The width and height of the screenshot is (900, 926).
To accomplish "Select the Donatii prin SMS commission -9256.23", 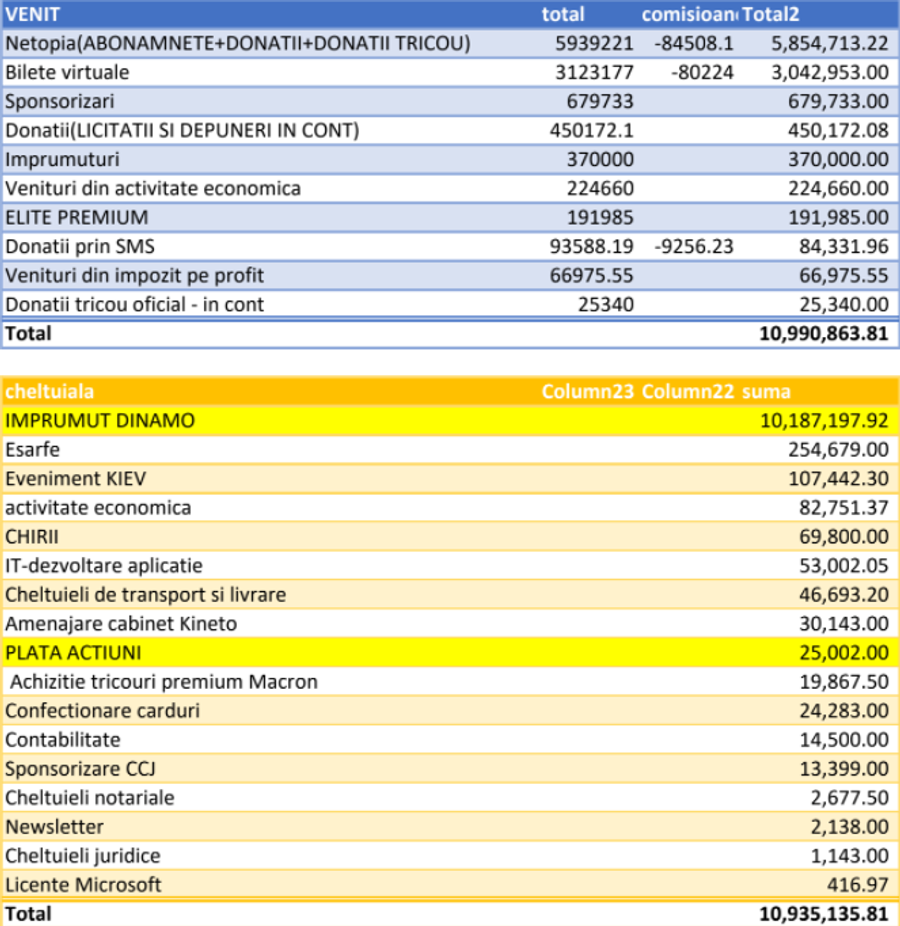I will point(694,246).
